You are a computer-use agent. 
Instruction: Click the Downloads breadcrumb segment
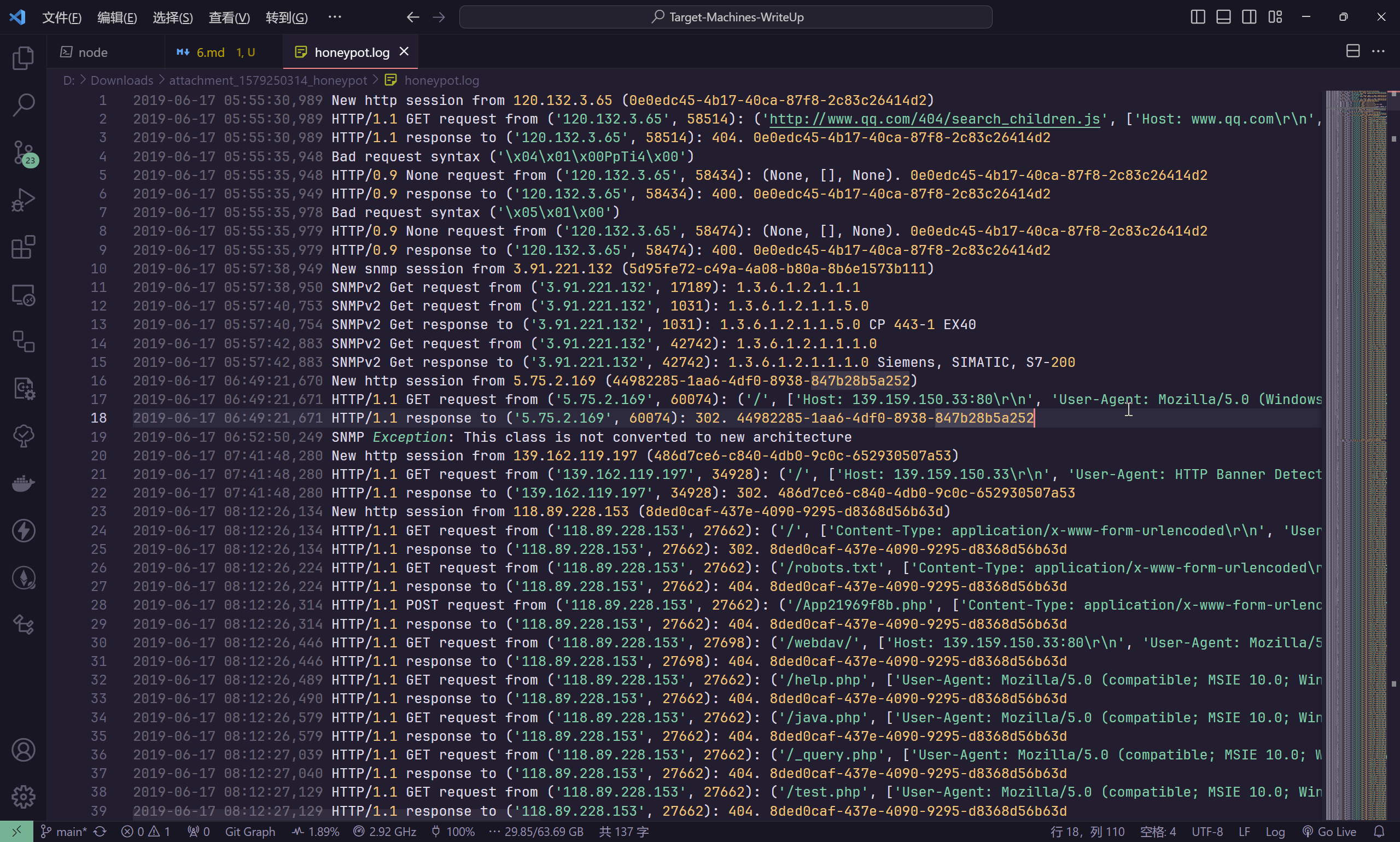[121, 80]
